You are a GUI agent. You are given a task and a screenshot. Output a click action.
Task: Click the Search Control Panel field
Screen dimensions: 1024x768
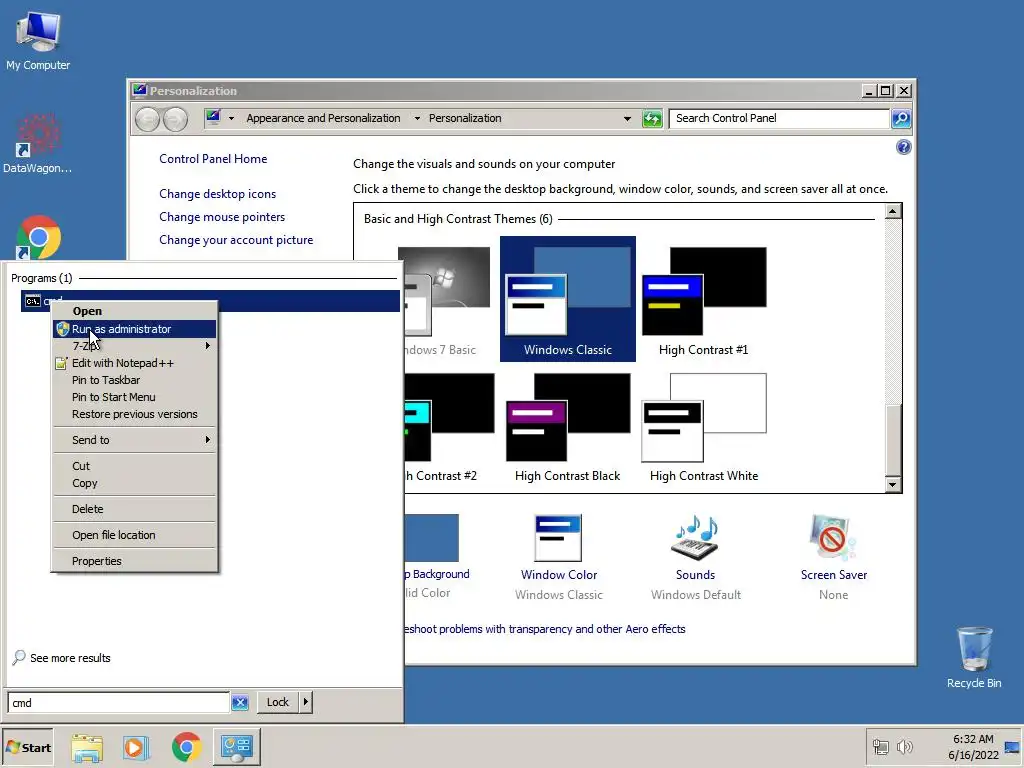pos(780,118)
